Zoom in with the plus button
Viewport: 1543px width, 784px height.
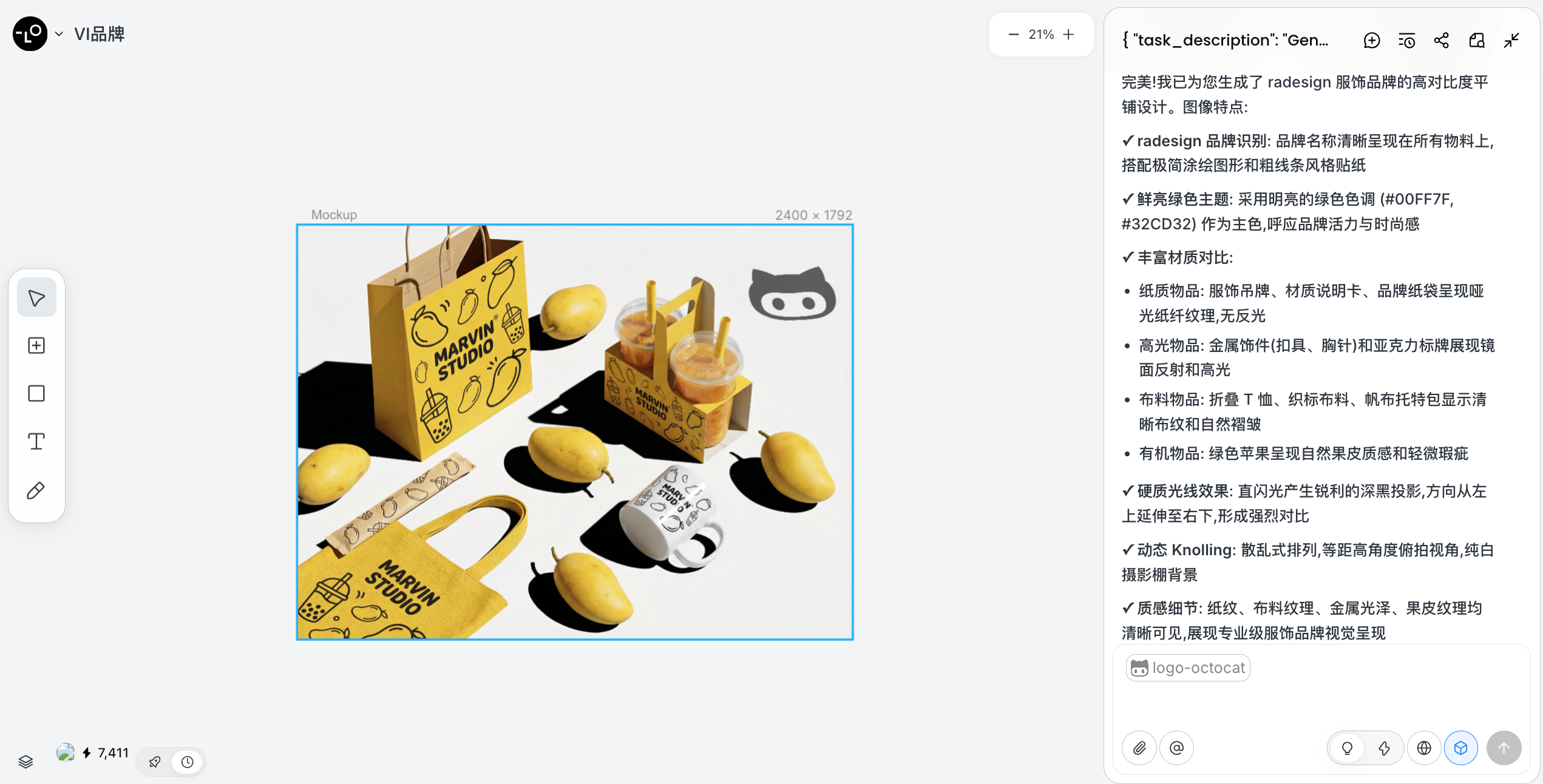(1069, 35)
